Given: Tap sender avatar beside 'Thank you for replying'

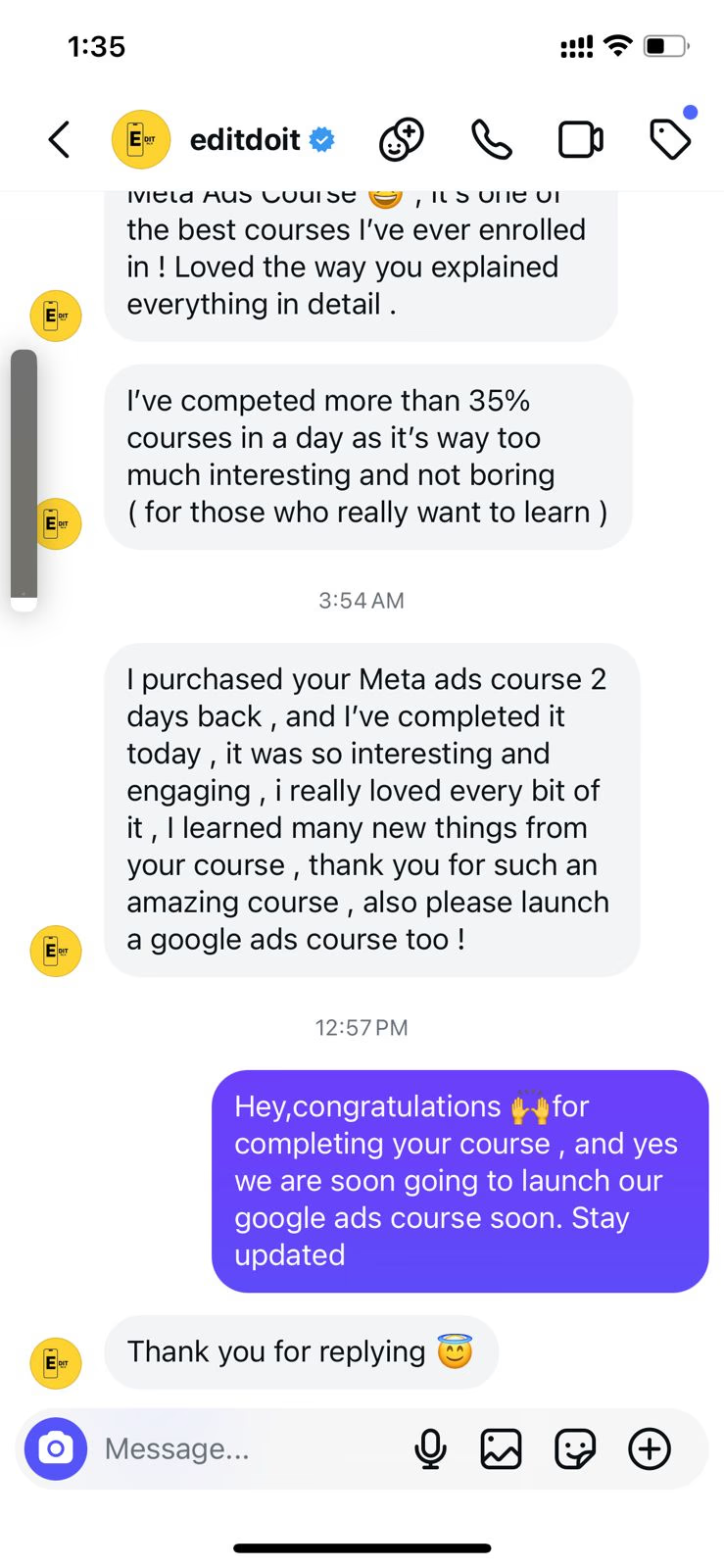Looking at the screenshot, I should point(56,1363).
